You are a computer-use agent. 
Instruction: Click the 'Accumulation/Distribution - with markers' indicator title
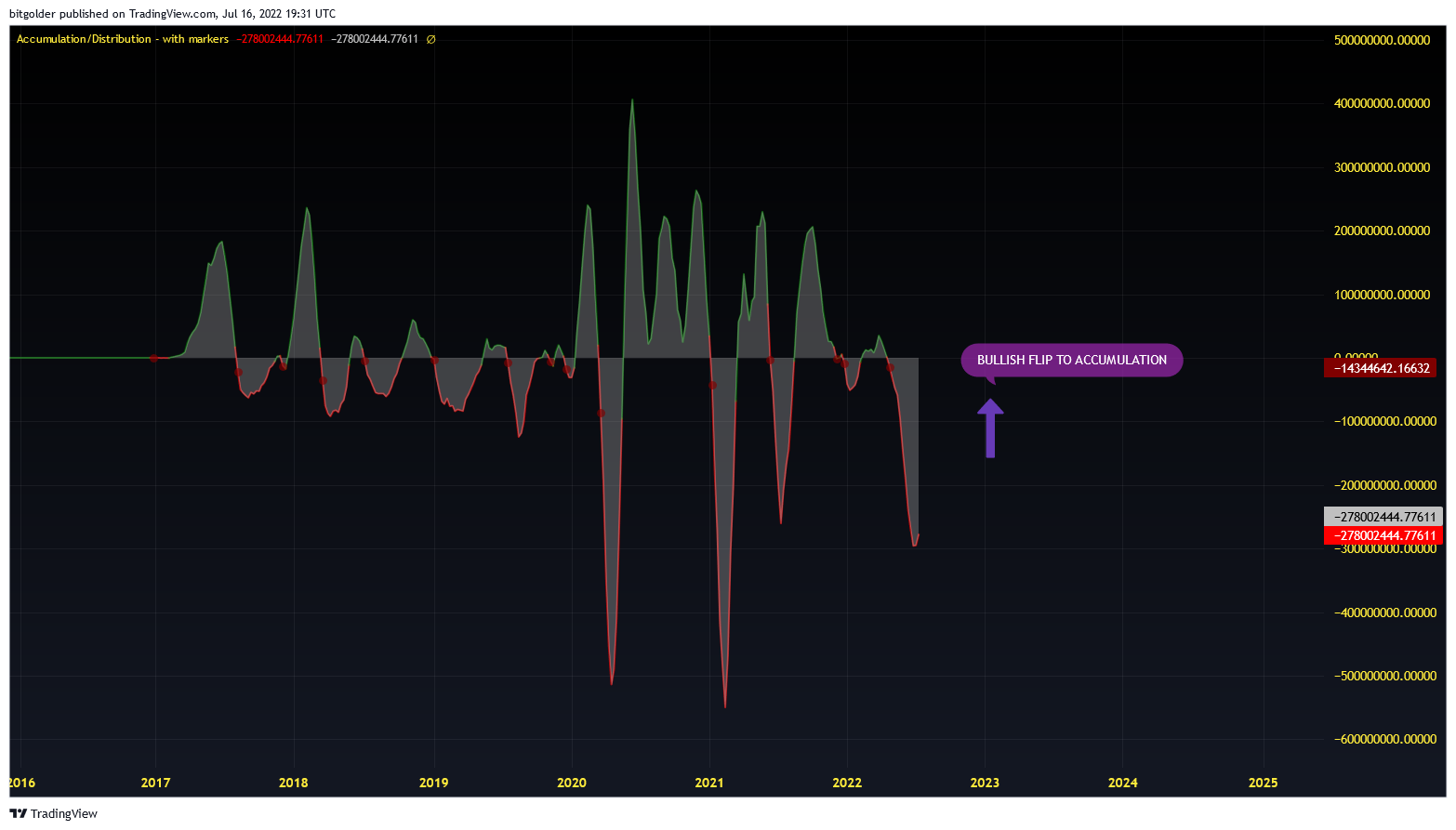point(123,39)
